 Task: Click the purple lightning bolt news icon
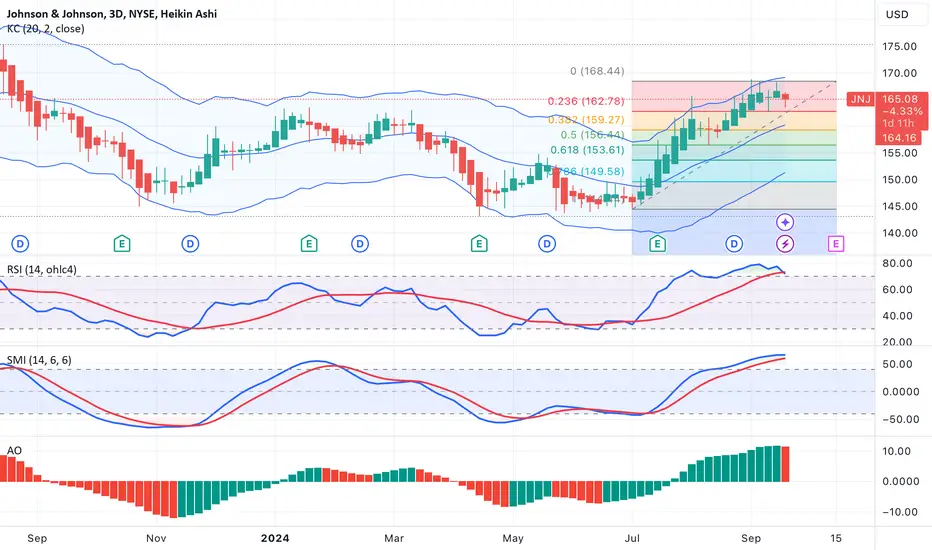point(785,244)
